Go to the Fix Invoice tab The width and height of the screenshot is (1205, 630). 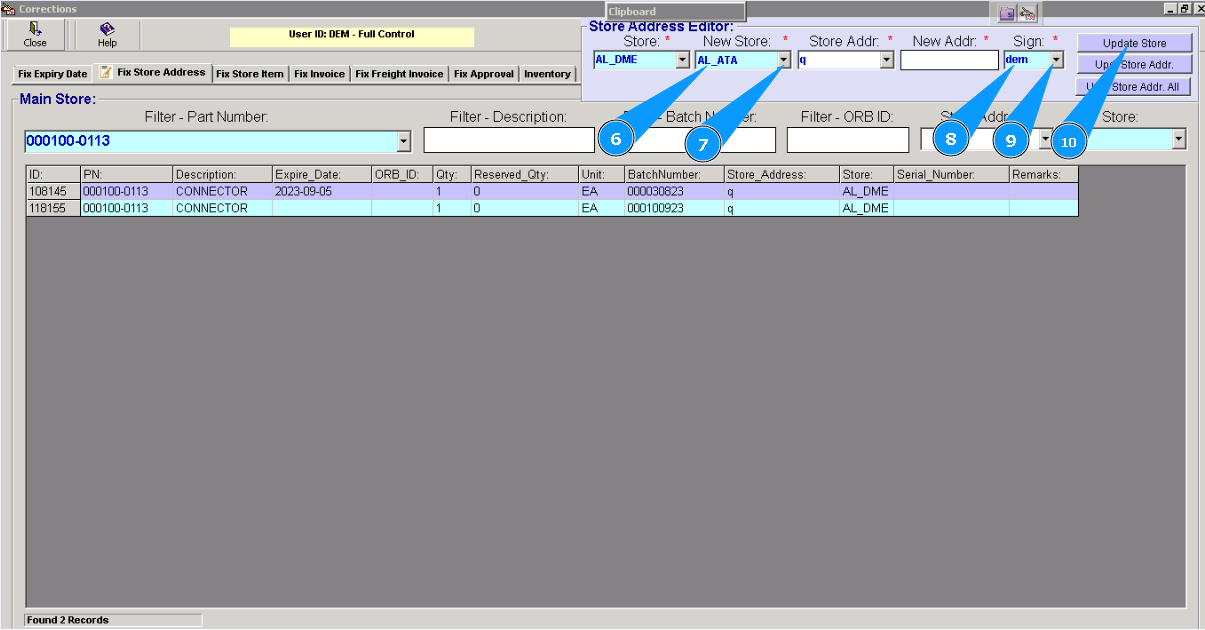(319, 74)
